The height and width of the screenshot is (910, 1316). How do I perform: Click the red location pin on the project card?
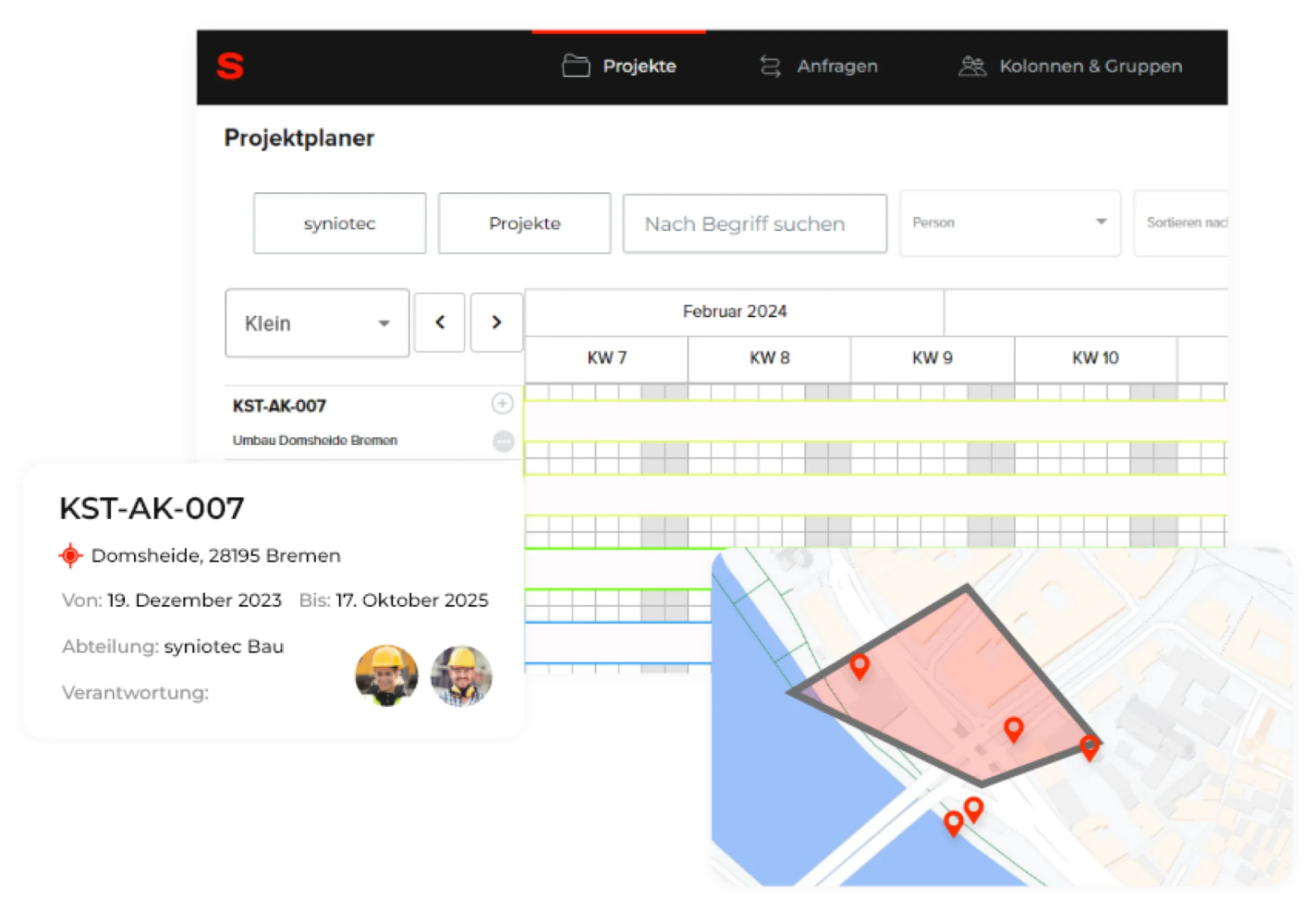pos(71,555)
